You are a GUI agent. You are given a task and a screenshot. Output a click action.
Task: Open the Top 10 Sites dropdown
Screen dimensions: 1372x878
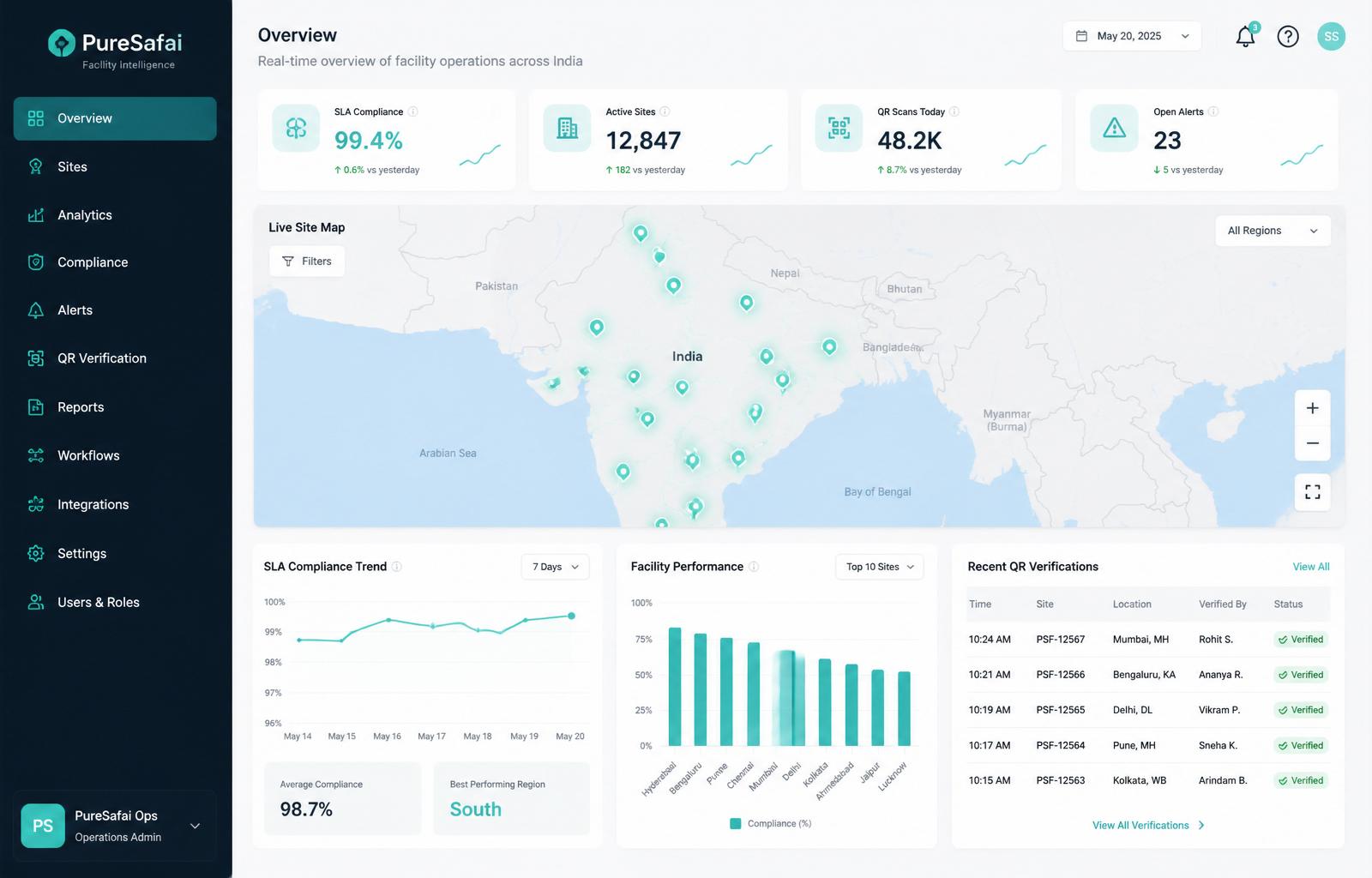pyautogui.click(x=879, y=567)
